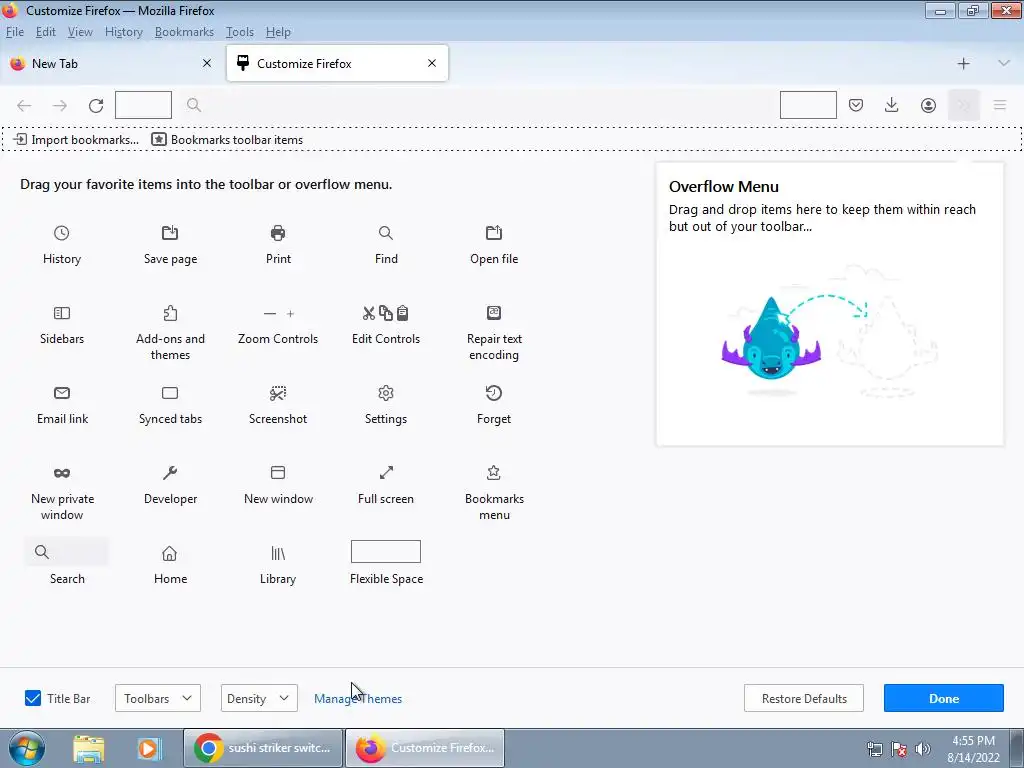Pick the Save page icon

pos(170,233)
